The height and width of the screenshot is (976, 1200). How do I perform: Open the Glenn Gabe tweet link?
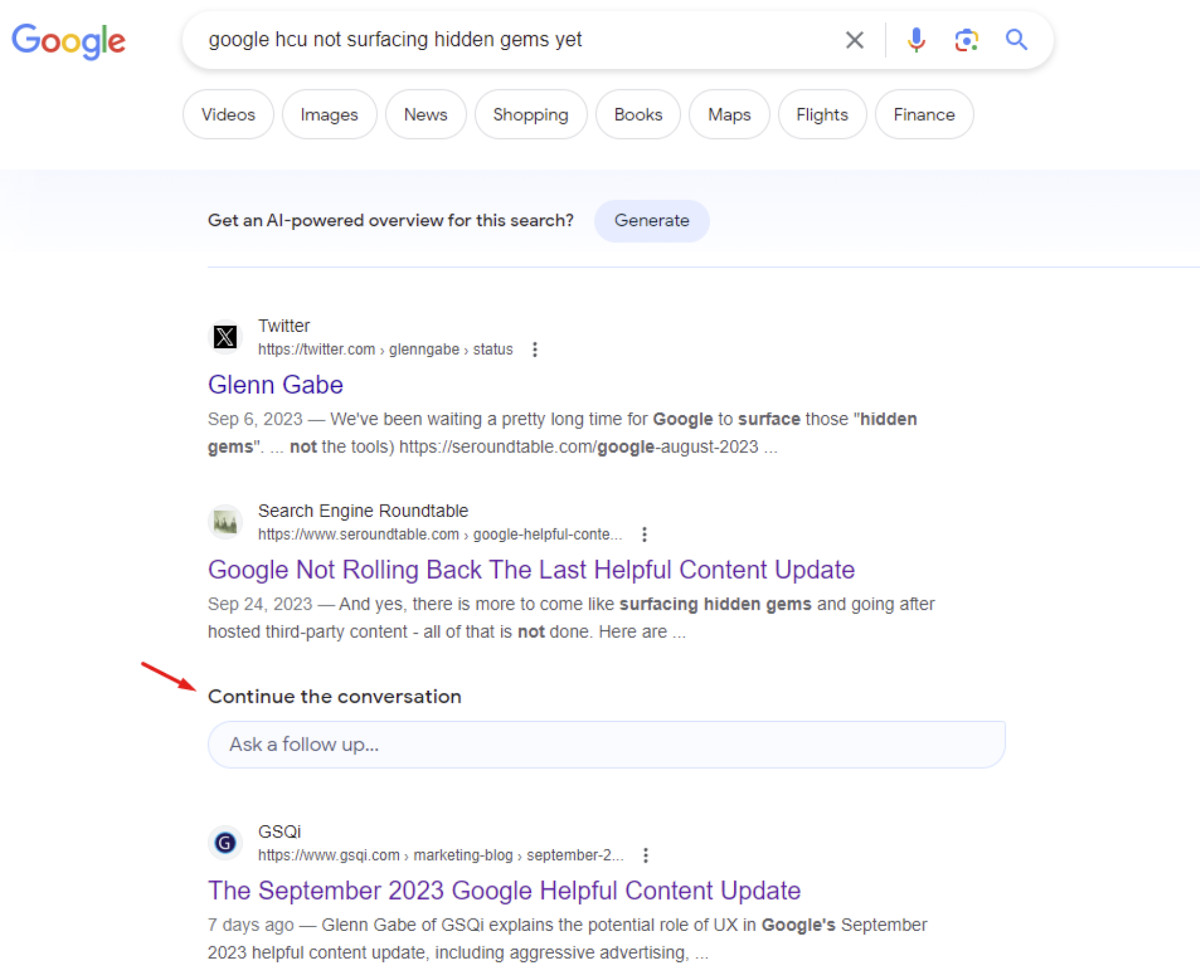(275, 384)
